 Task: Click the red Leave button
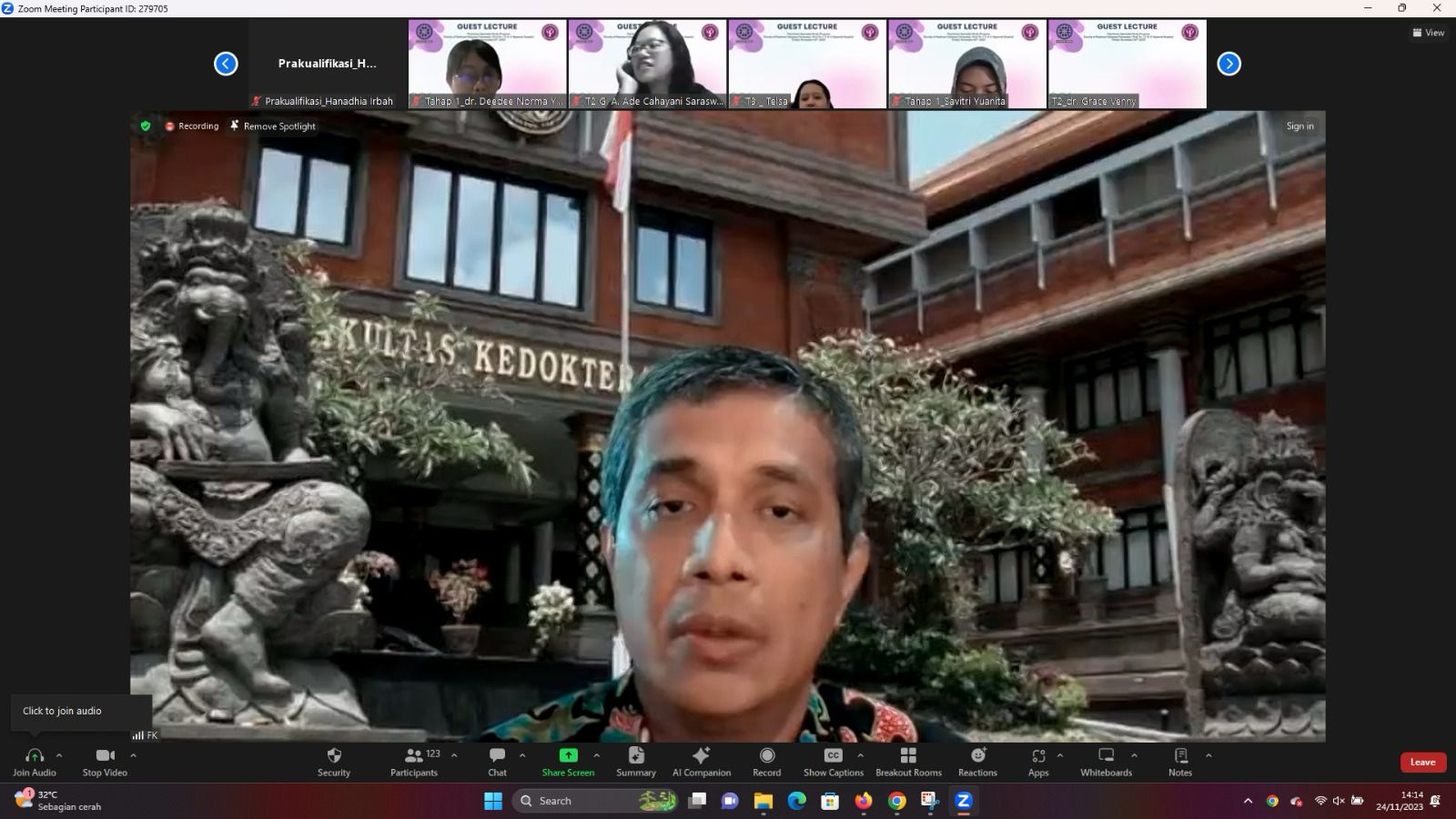pyautogui.click(x=1422, y=763)
